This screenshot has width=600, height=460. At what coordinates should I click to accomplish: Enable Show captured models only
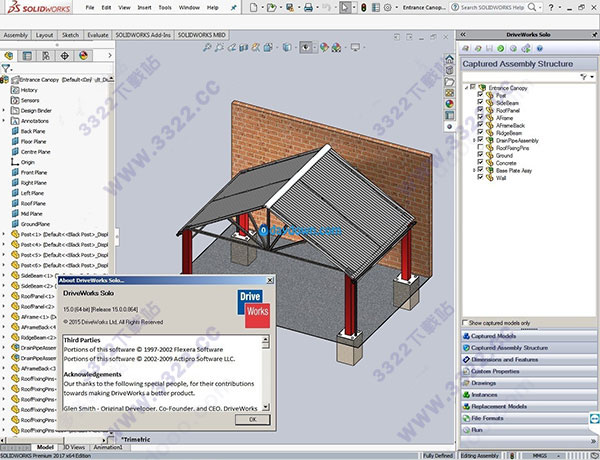pos(466,323)
